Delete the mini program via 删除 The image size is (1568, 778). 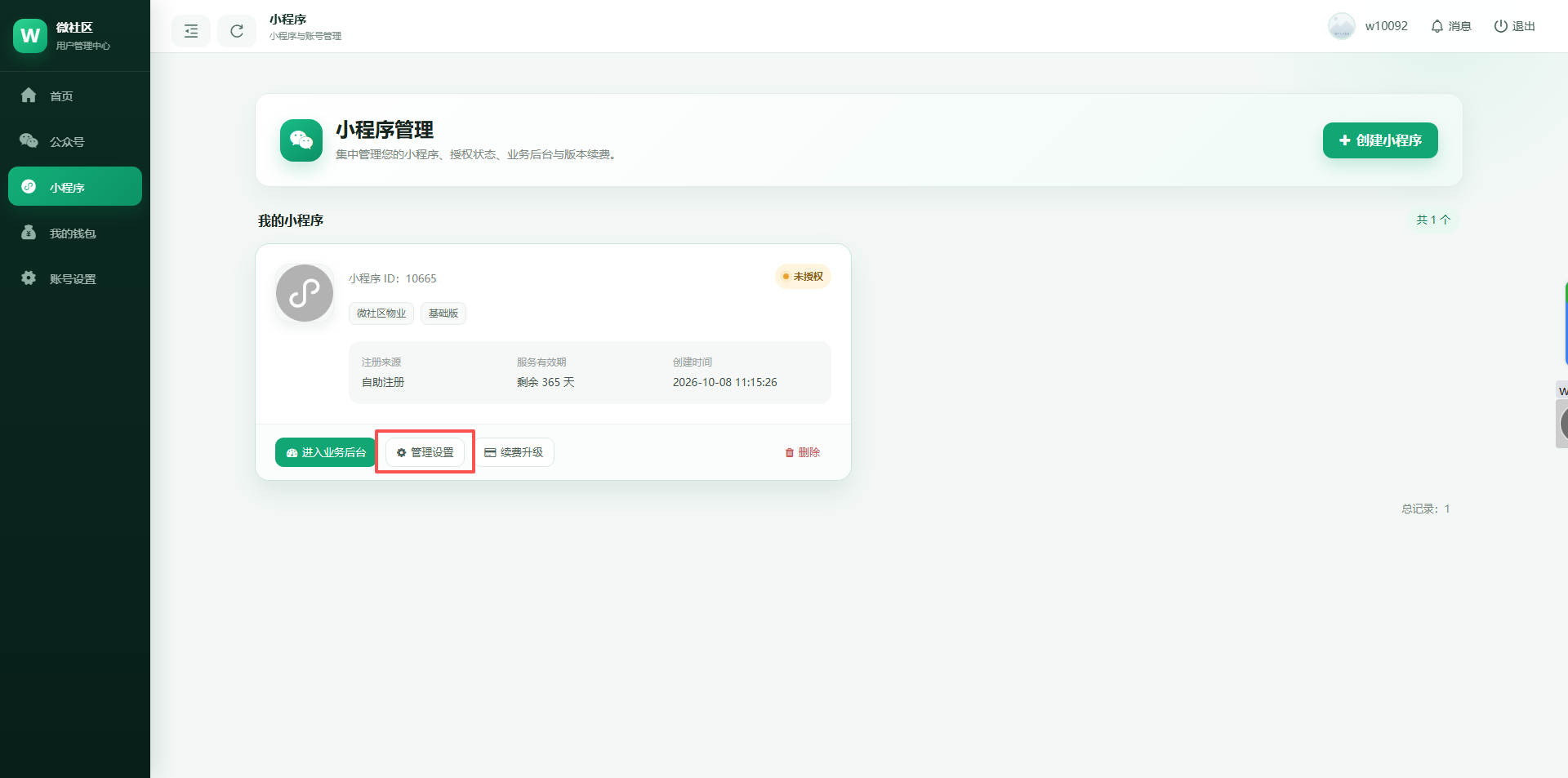click(x=803, y=452)
